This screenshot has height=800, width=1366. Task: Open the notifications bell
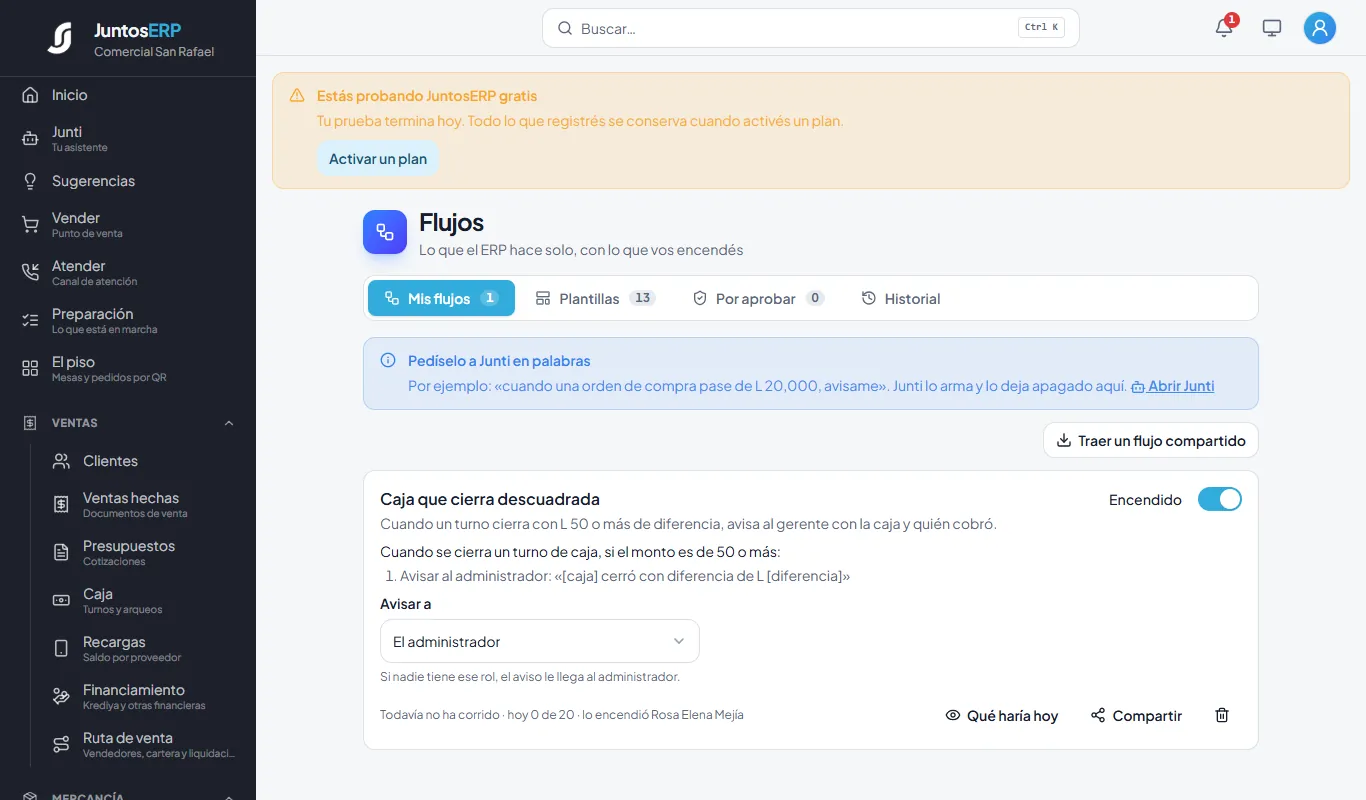point(1224,28)
